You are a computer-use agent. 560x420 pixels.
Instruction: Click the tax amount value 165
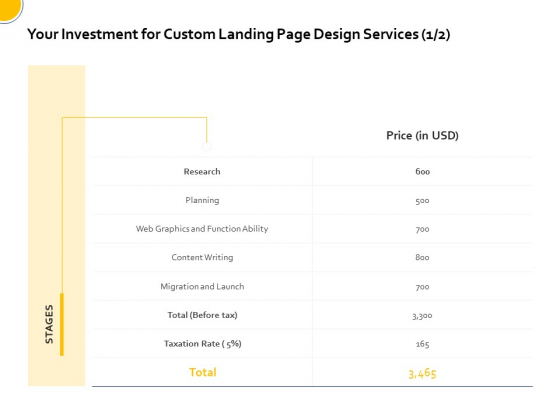pos(422,344)
